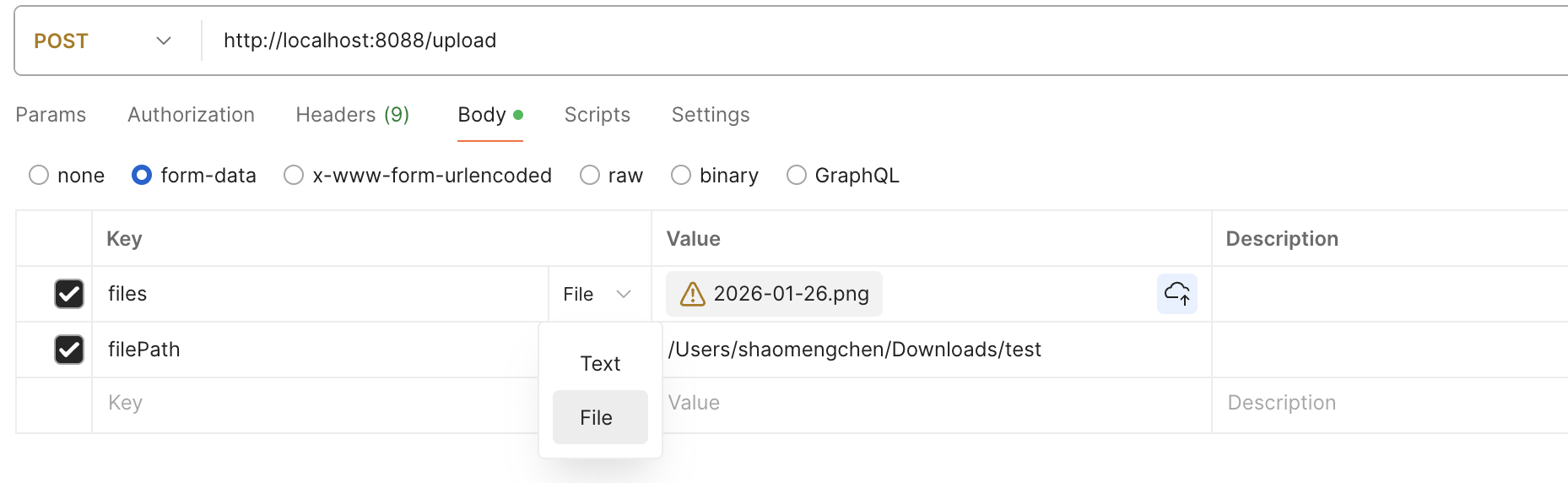Viewport: 1568px width, 483px height.
Task: Choose File from the type dropdown menu
Action: tap(597, 418)
